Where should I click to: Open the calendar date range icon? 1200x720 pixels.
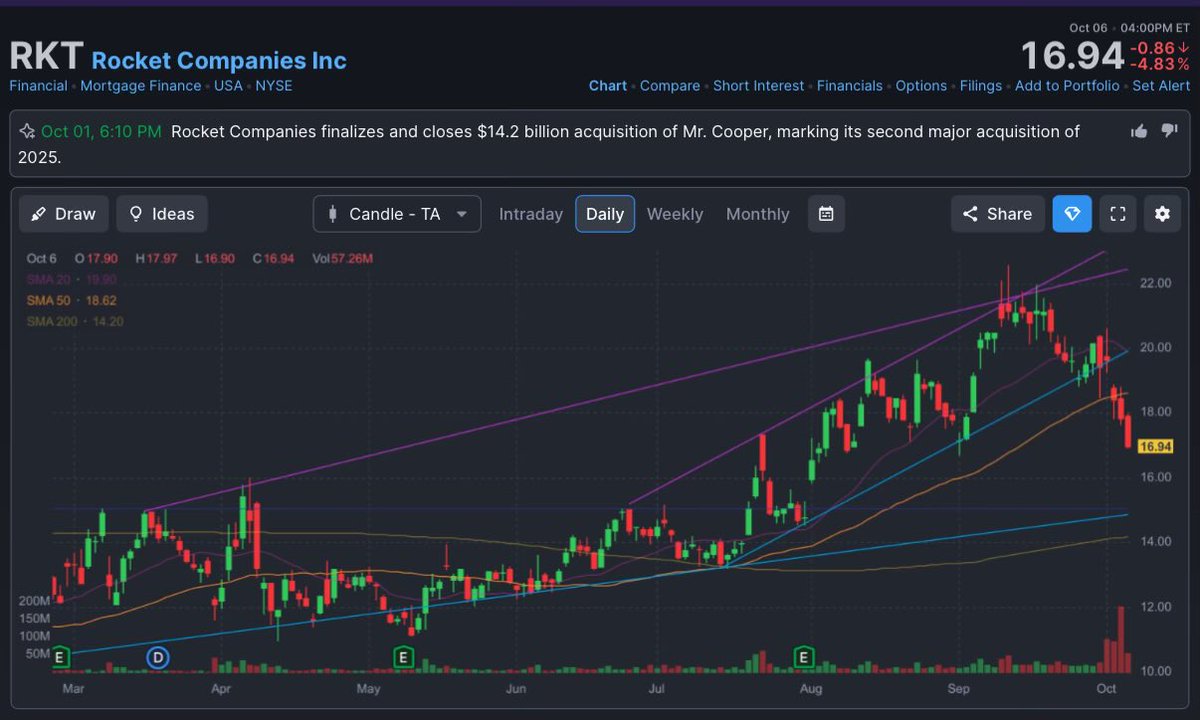point(826,214)
